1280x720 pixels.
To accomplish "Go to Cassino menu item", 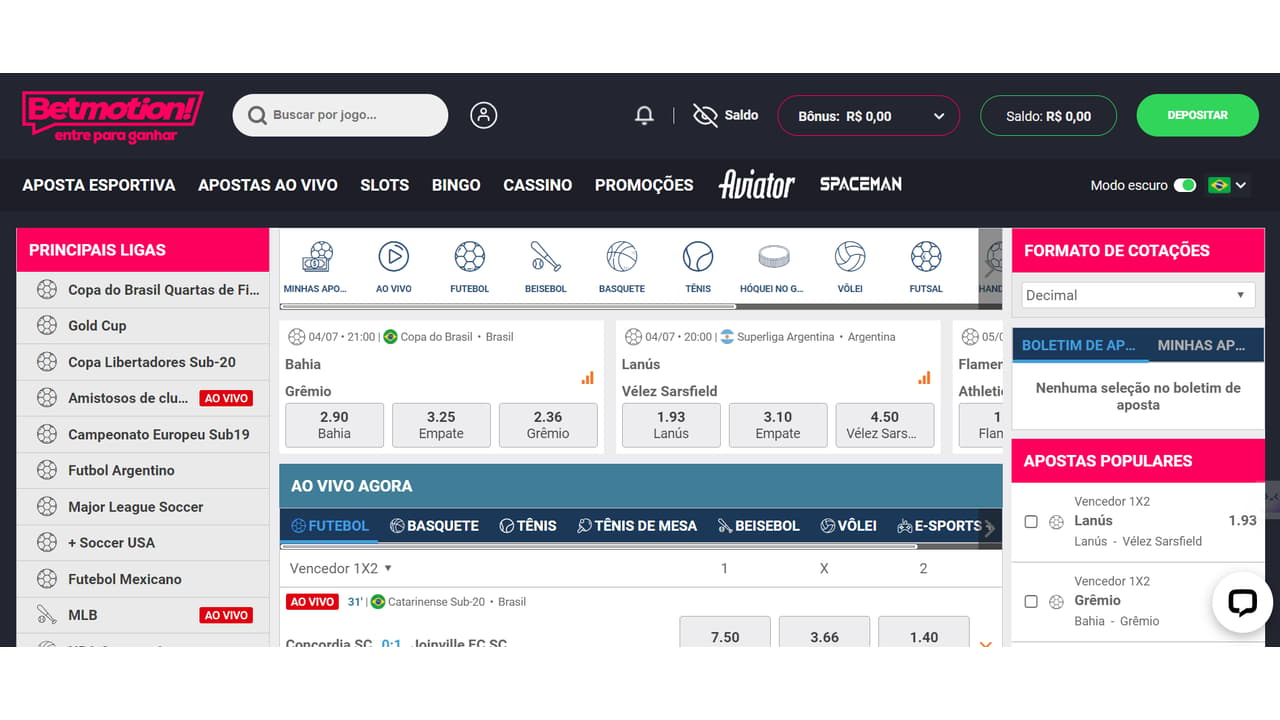I will coord(538,185).
